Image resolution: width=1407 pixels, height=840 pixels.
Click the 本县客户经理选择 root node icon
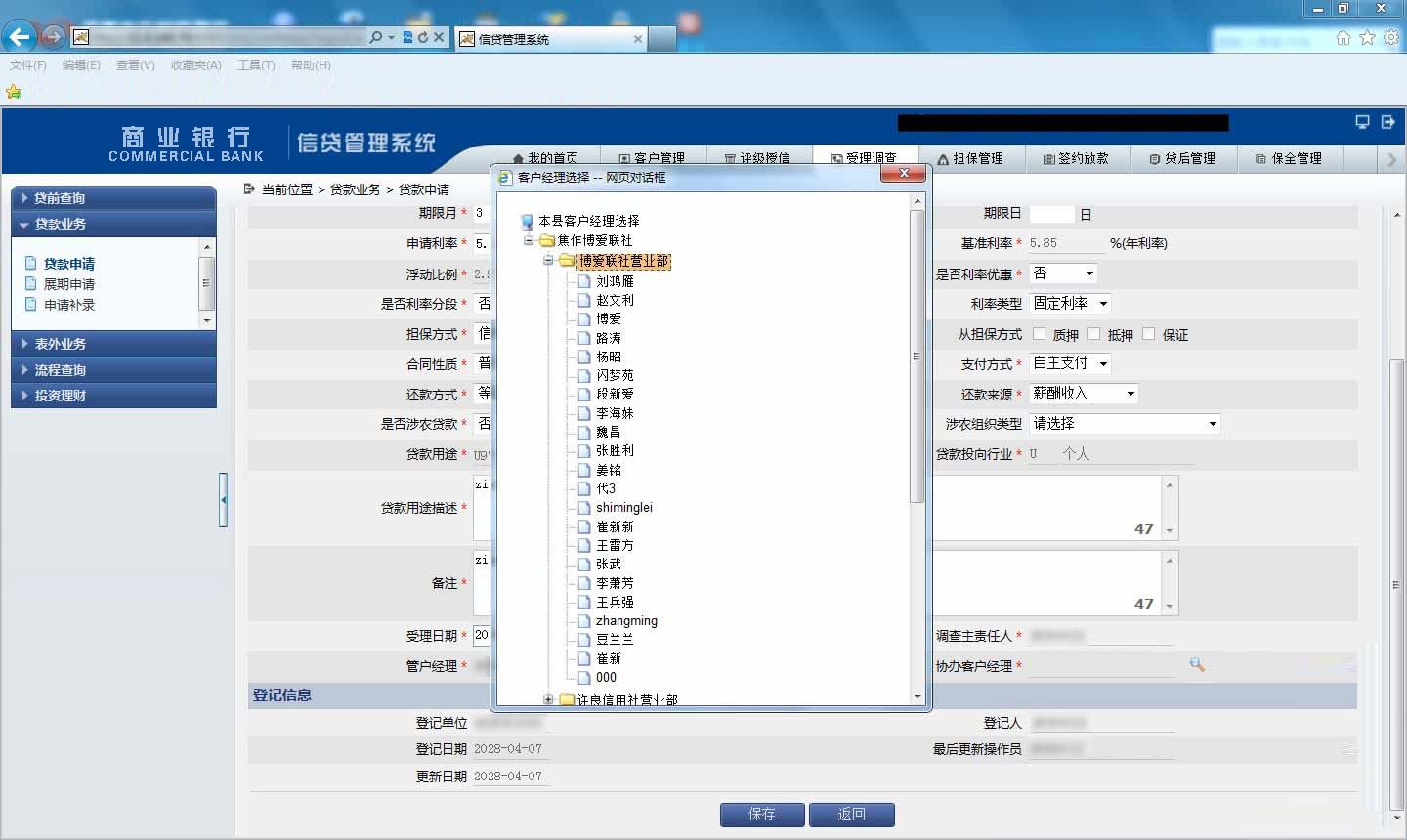pyautogui.click(x=528, y=222)
